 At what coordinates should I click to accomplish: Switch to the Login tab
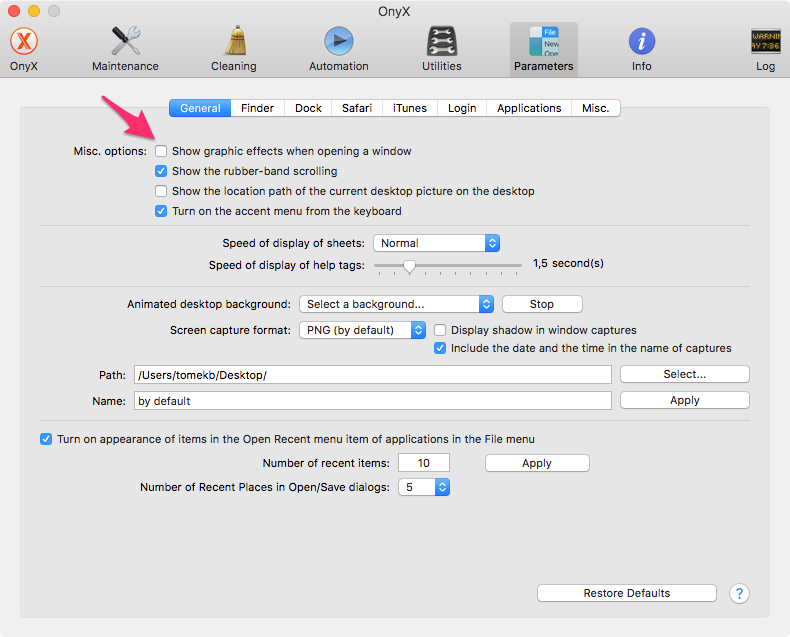click(x=462, y=108)
